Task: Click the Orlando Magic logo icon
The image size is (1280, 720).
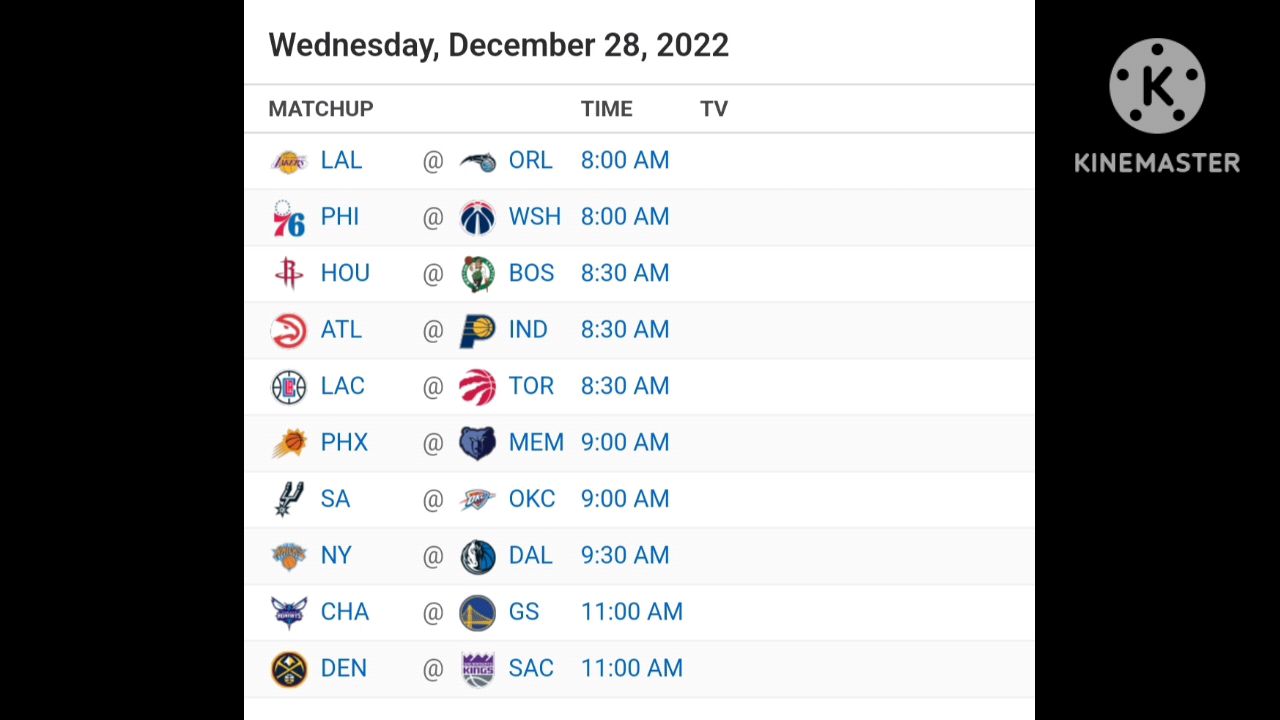Action: point(477,161)
